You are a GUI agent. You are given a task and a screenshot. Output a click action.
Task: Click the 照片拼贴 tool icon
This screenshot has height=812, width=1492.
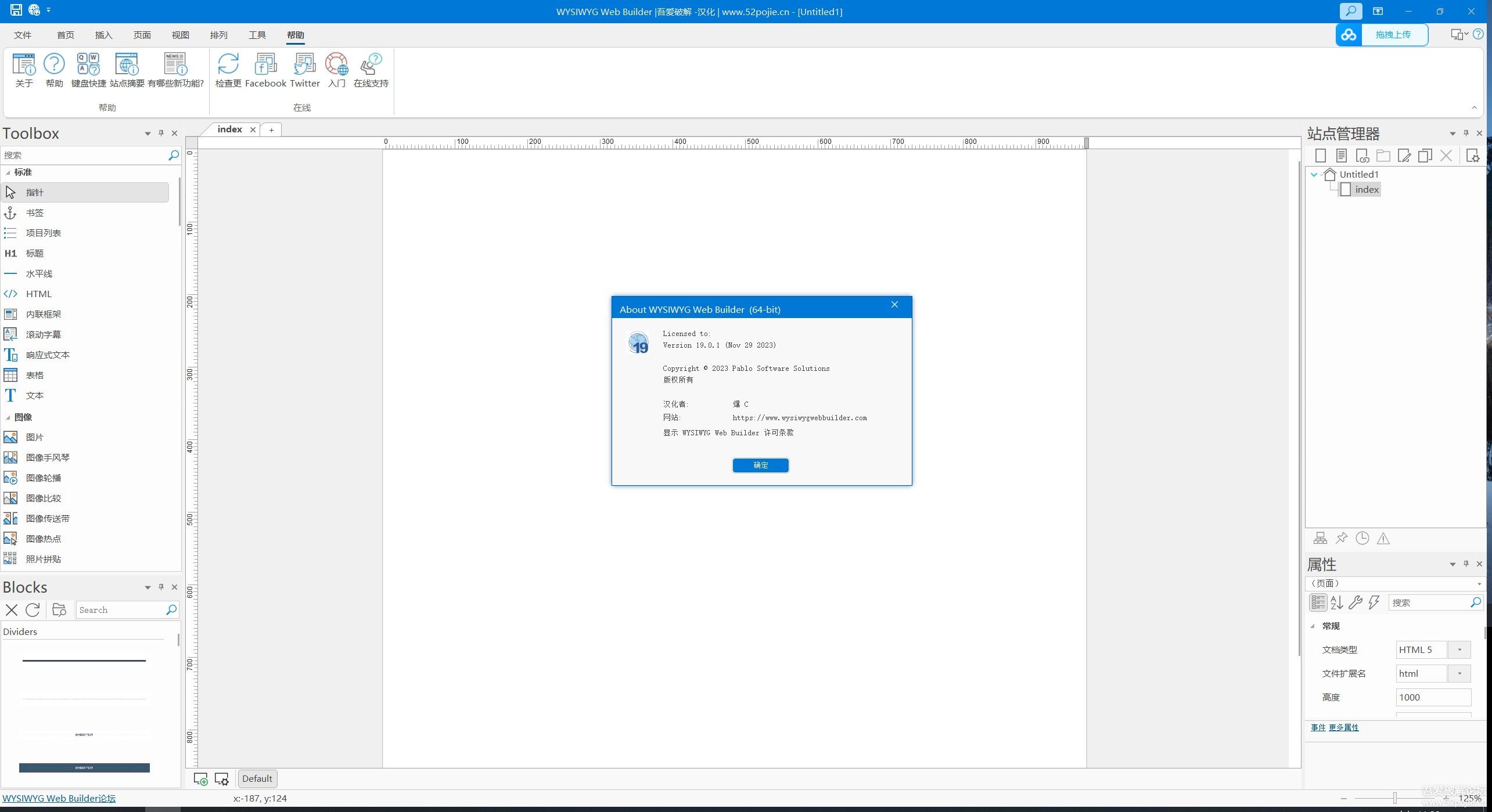[x=12, y=558]
